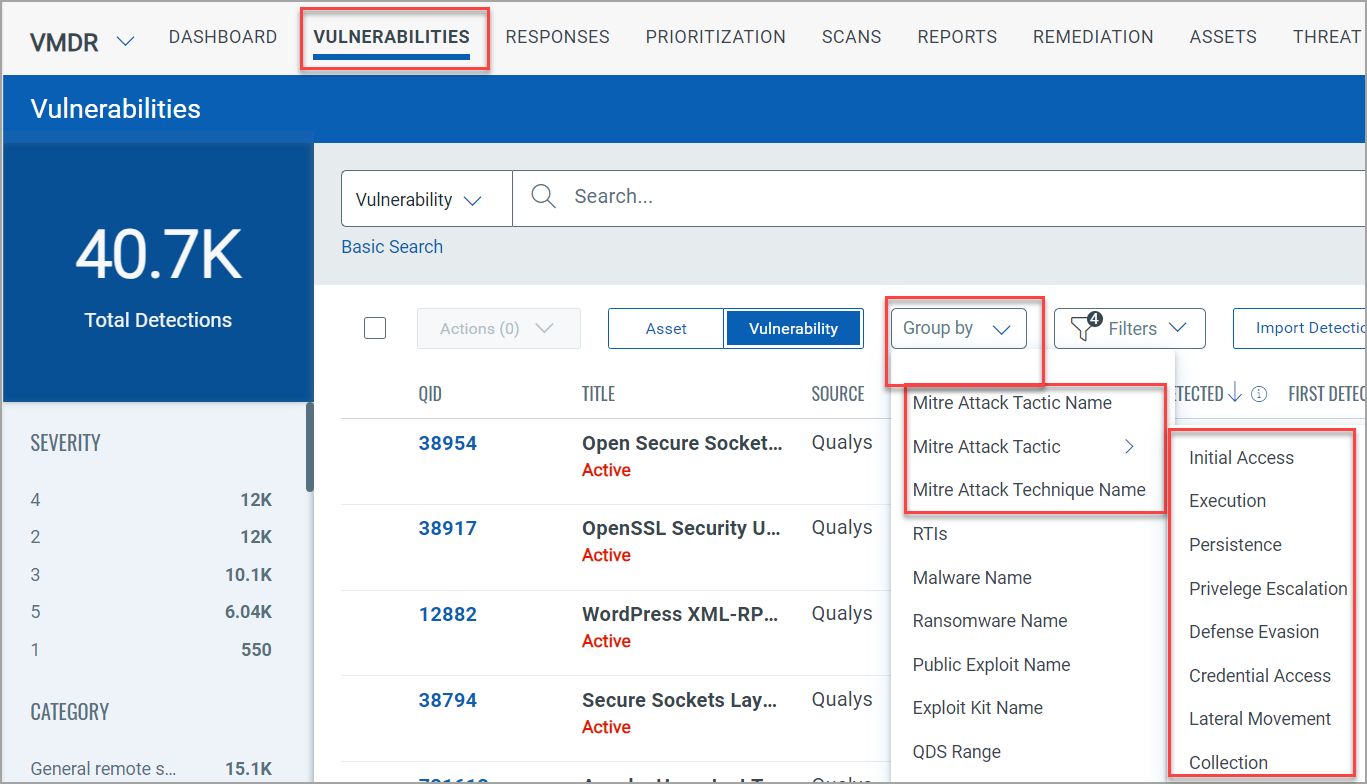Expand the Actions (0) dropdown
The height and width of the screenshot is (784, 1367).
coord(498,328)
